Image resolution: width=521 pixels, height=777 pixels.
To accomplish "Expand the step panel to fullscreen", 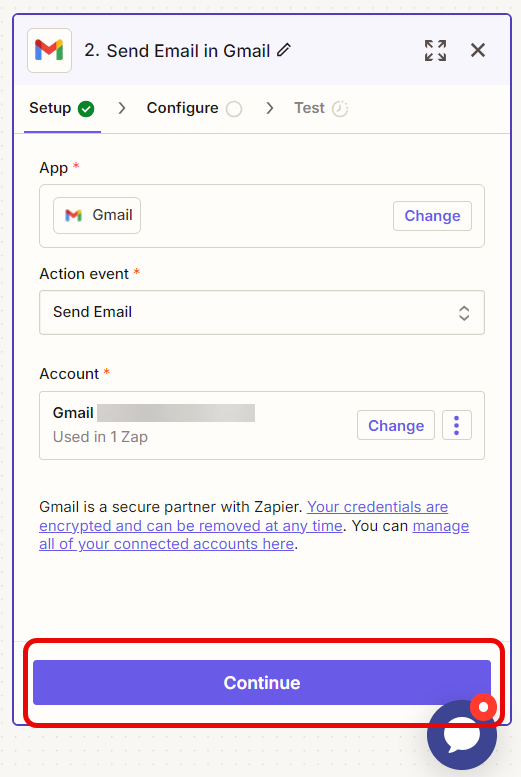I will coord(435,51).
